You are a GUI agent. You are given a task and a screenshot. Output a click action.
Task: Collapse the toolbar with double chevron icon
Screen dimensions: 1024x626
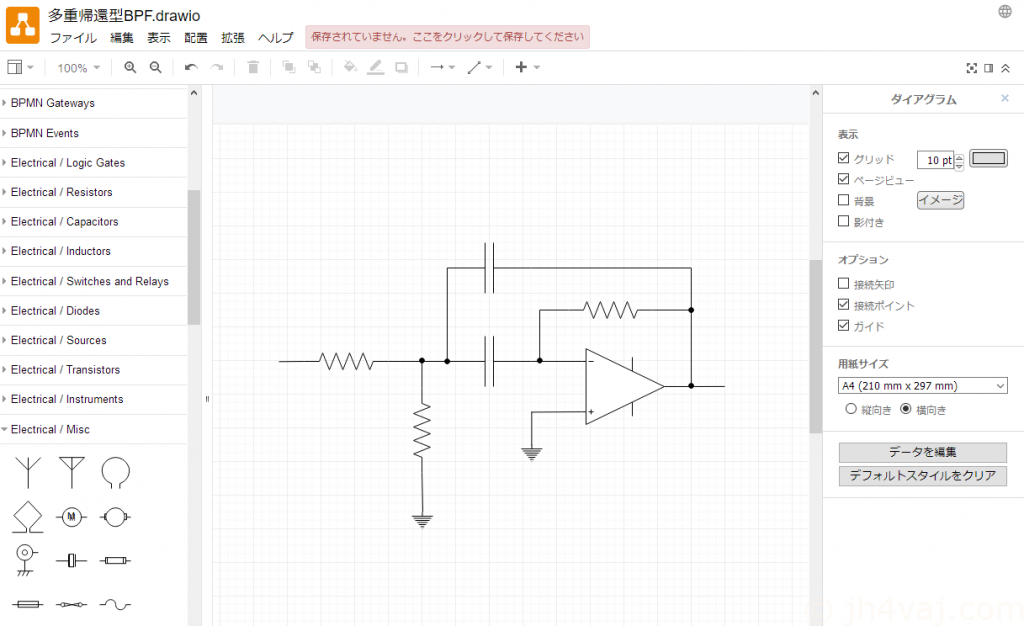1006,68
